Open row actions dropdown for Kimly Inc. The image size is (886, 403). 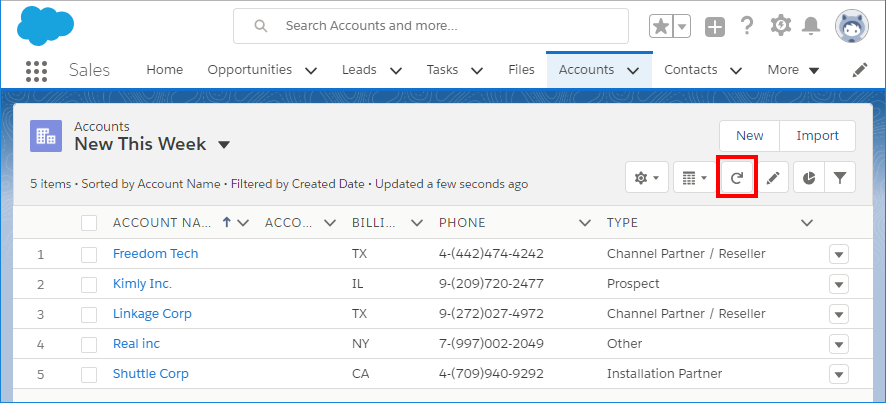click(838, 284)
